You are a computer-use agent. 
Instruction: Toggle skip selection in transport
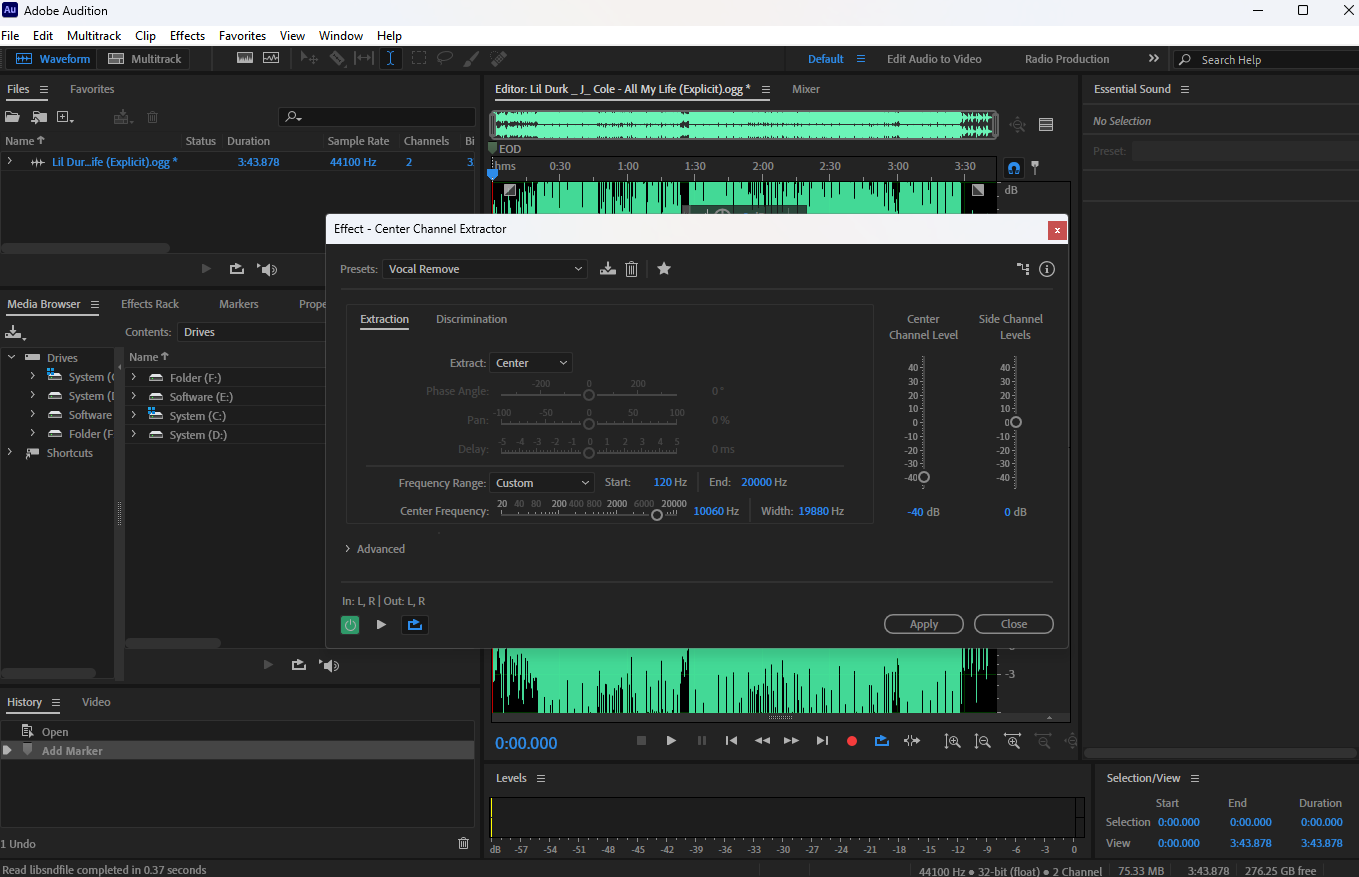911,741
